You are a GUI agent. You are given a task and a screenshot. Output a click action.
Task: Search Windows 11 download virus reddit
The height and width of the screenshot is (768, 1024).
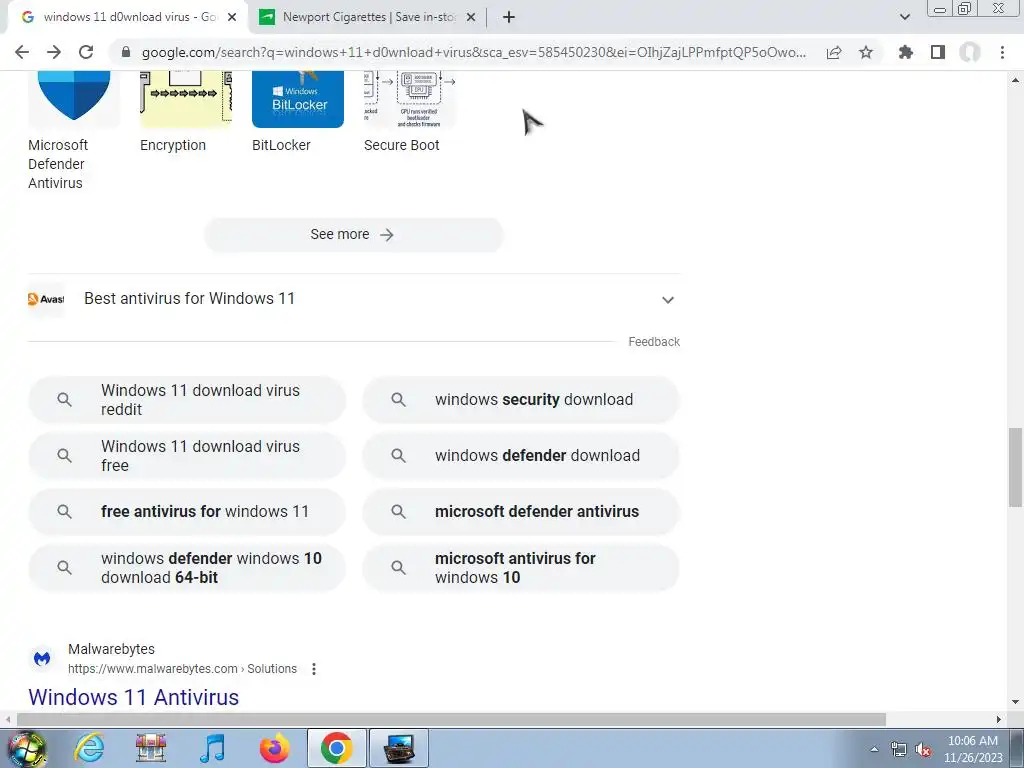click(x=187, y=400)
